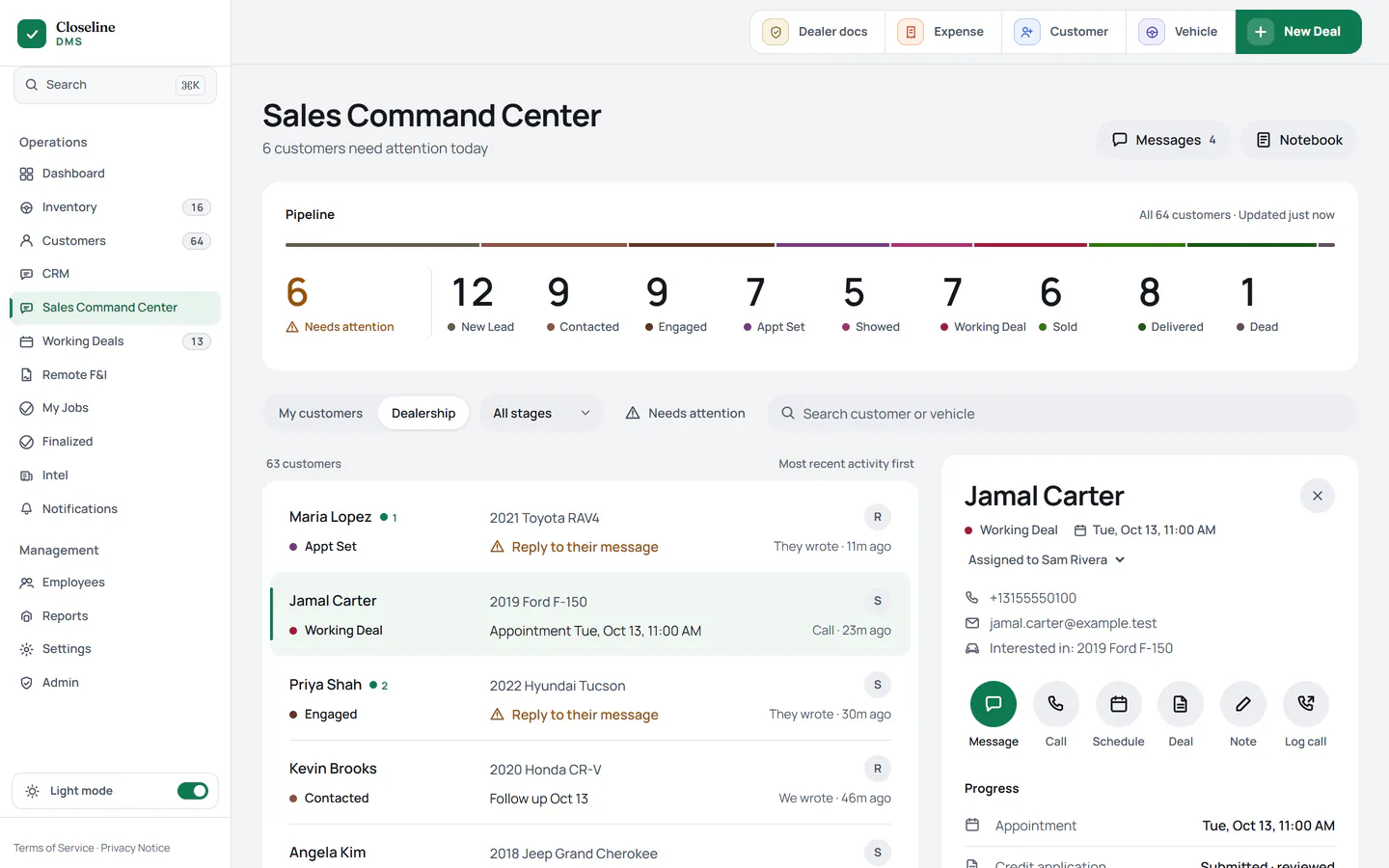
Task: Click jamal.carter@example.test email address
Action: (x=1073, y=623)
